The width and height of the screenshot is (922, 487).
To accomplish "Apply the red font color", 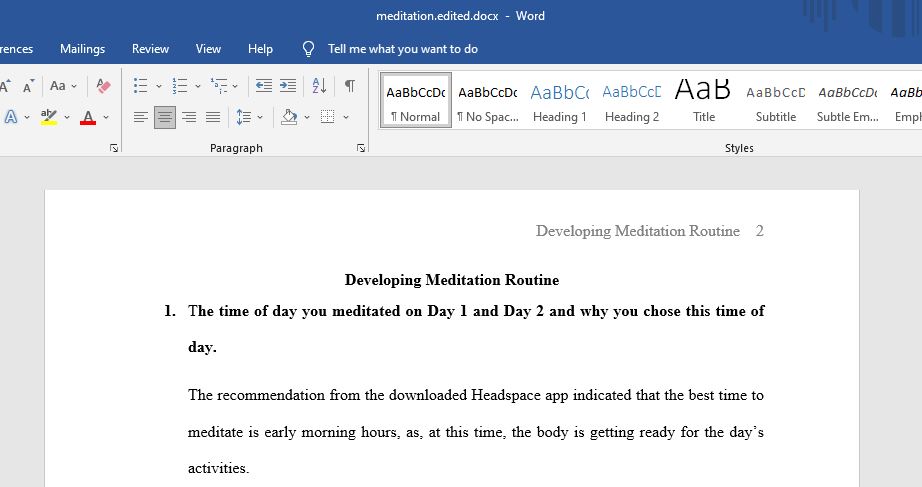I will pos(88,117).
